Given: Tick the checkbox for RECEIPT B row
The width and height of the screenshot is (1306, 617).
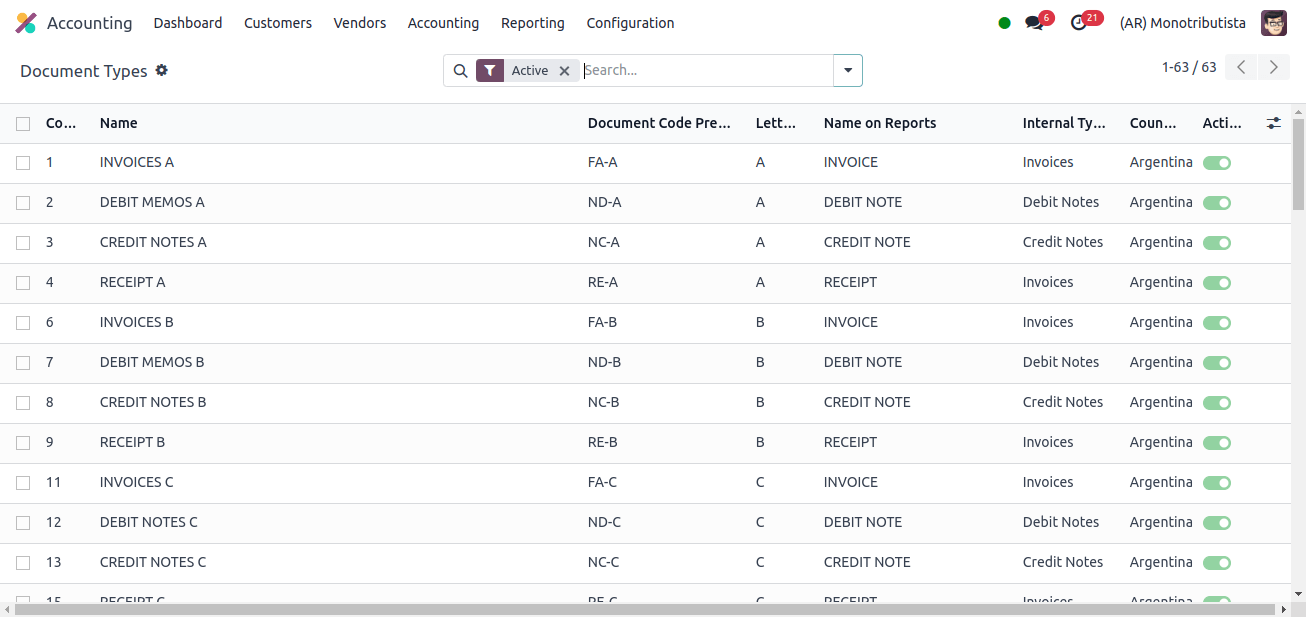Looking at the screenshot, I should tap(23, 443).
